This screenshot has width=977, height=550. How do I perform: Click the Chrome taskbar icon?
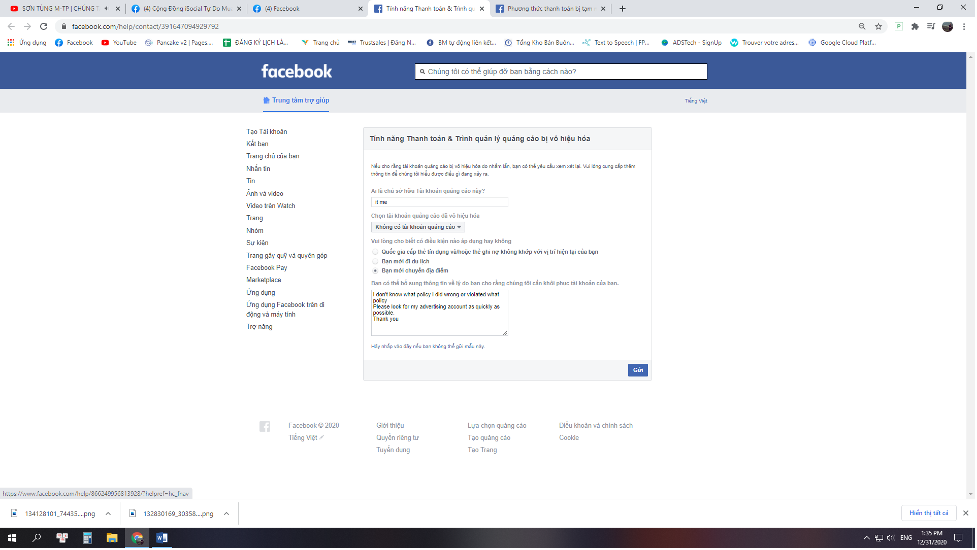coord(137,538)
